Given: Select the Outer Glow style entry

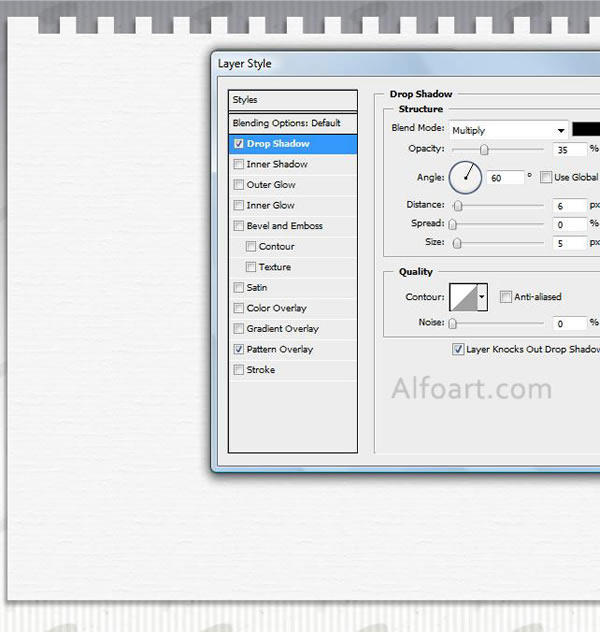Looking at the screenshot, I should [x=293, y=185].
